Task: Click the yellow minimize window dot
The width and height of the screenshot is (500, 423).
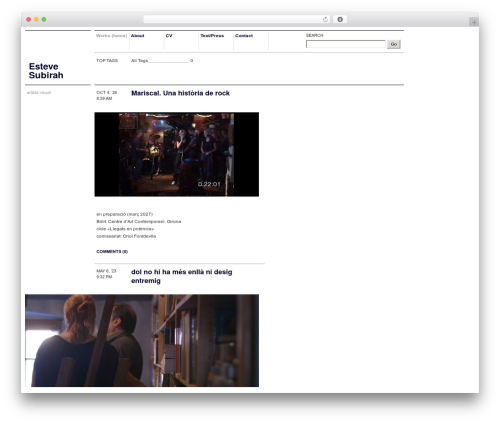Action: pos(36,20)
